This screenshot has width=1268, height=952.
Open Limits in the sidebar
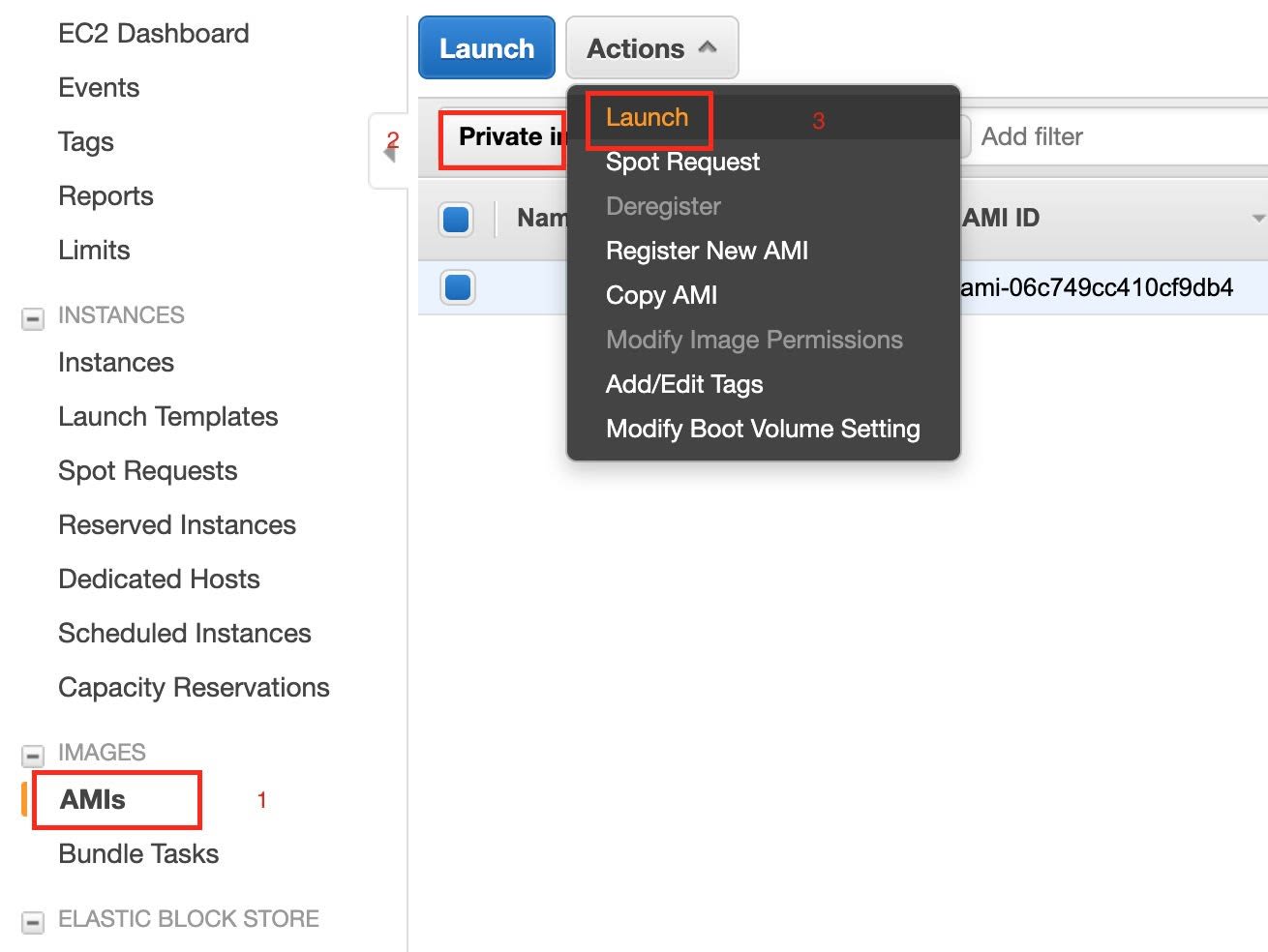point(94,251)
